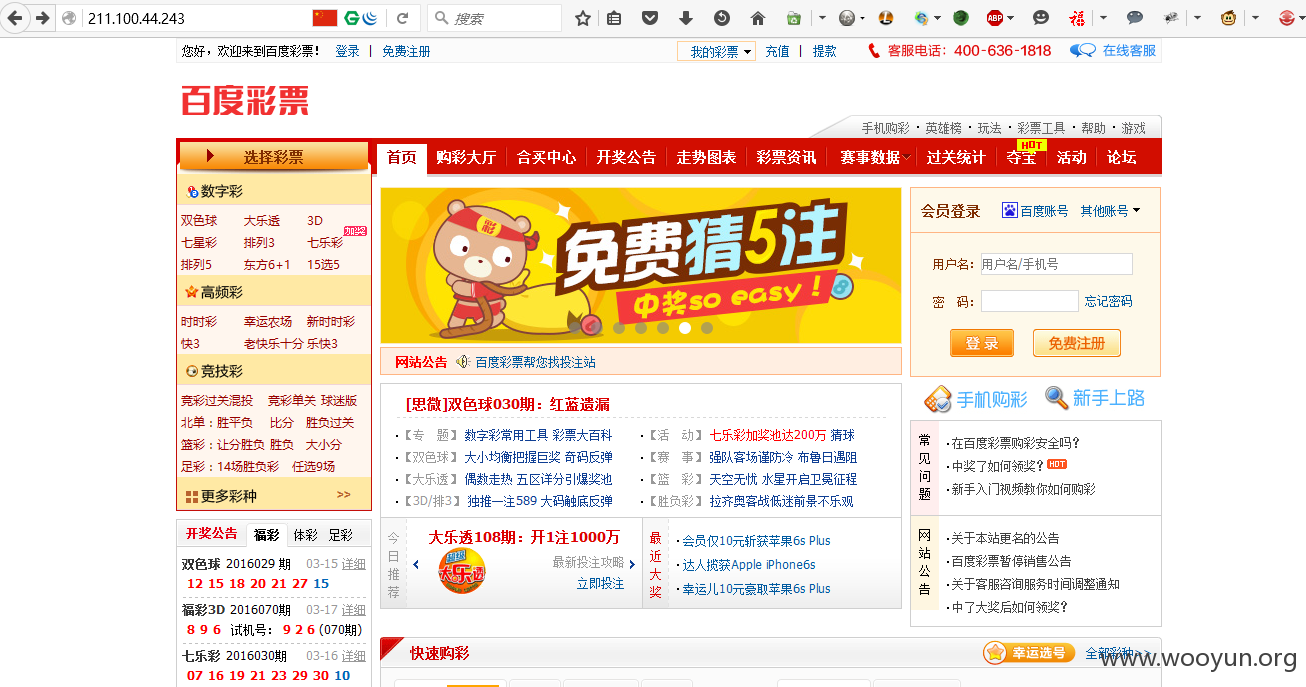Expand the 赛事数据 menu arrow
The image size is (1306, 687).
[x=906, y=157]
